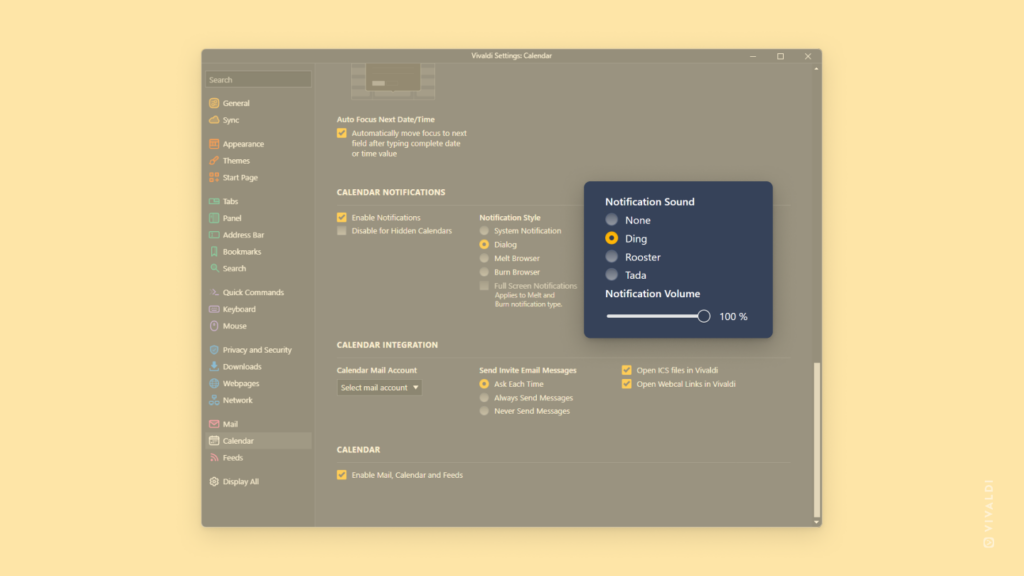Click the Mail envelope icon
The image size is (1024, 576).
click(x=214, y=424)
